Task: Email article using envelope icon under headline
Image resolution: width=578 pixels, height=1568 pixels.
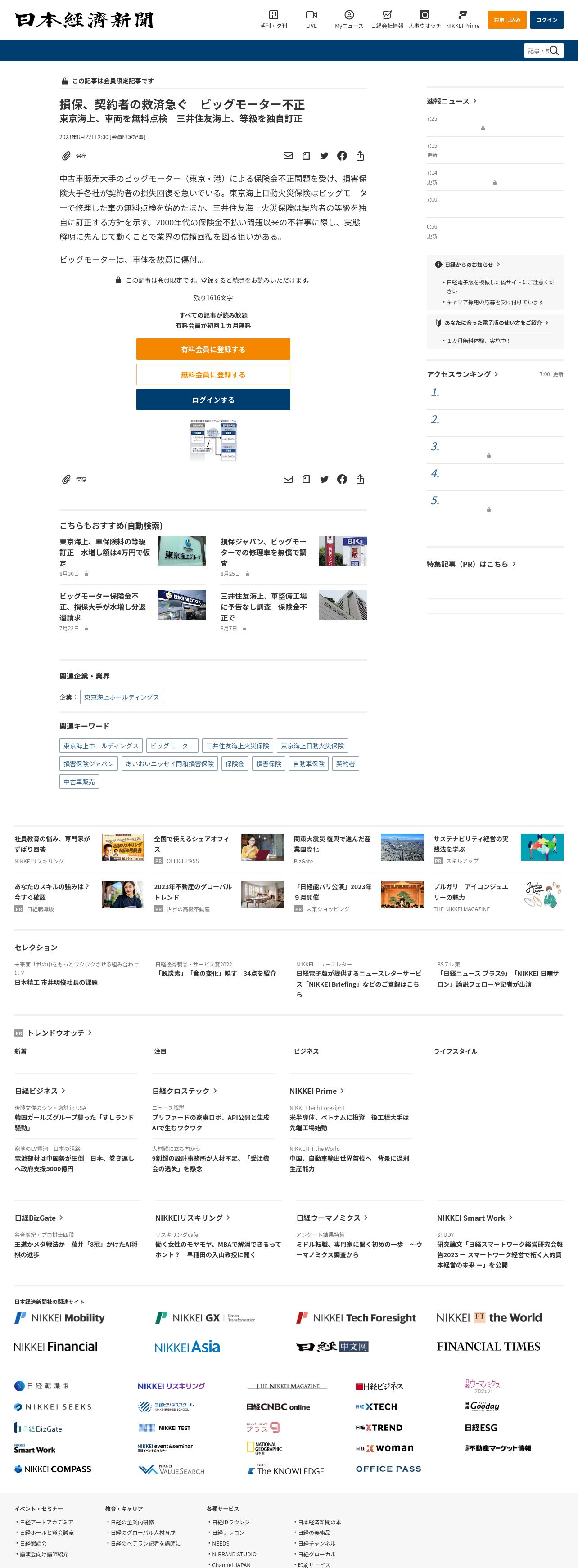Action: pyautogui.click(x=288, y=156)
